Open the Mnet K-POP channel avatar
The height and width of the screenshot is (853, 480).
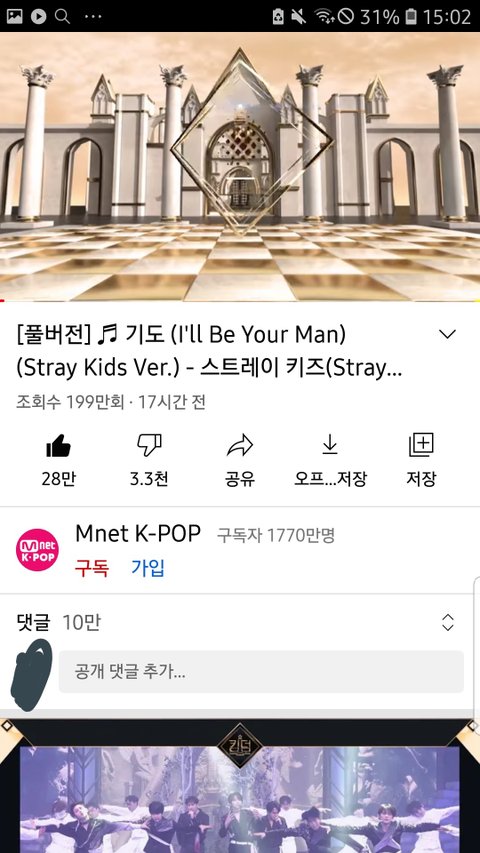point(37,549)
